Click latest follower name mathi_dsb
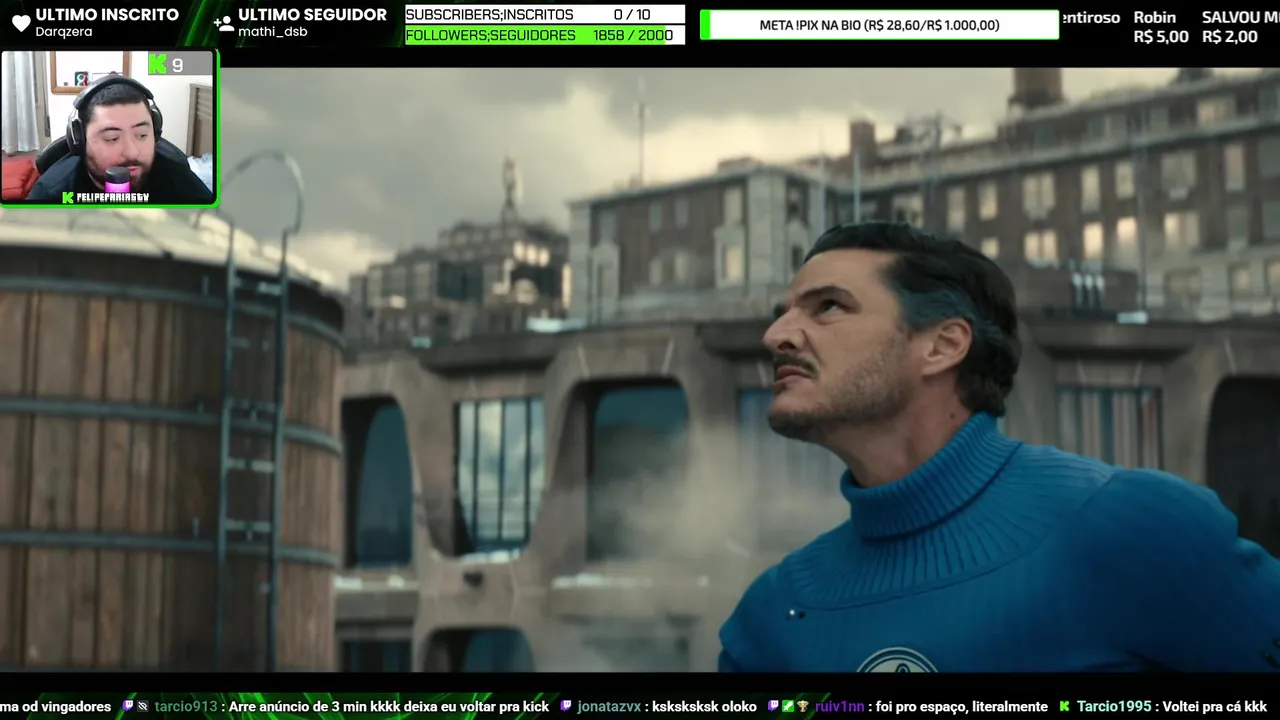The height and width of the screenshot is (720, 1280). point(273,32)
